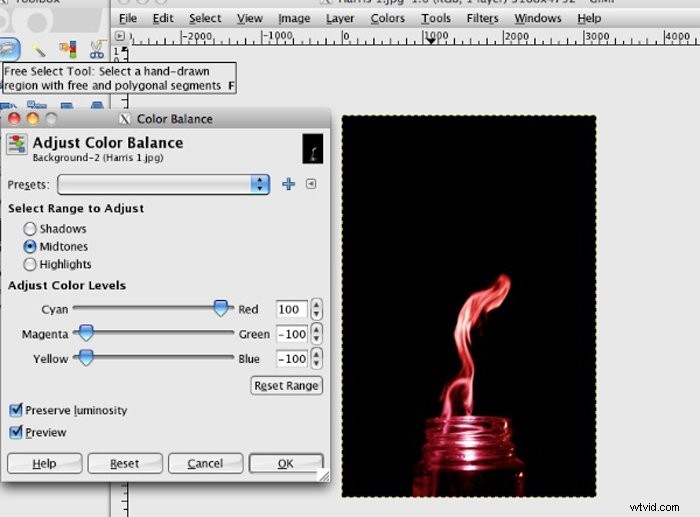The height and width of the screenshot is (517, 700).
Task: Choose the Select by Color tool
Action: [68, 47]
